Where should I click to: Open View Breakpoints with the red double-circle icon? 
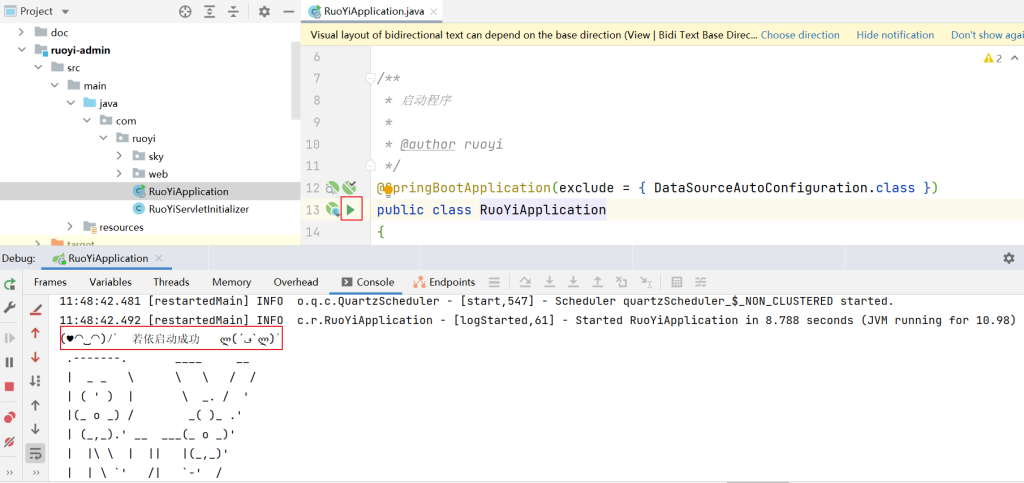pyautogui.click(x=10, y=416)
